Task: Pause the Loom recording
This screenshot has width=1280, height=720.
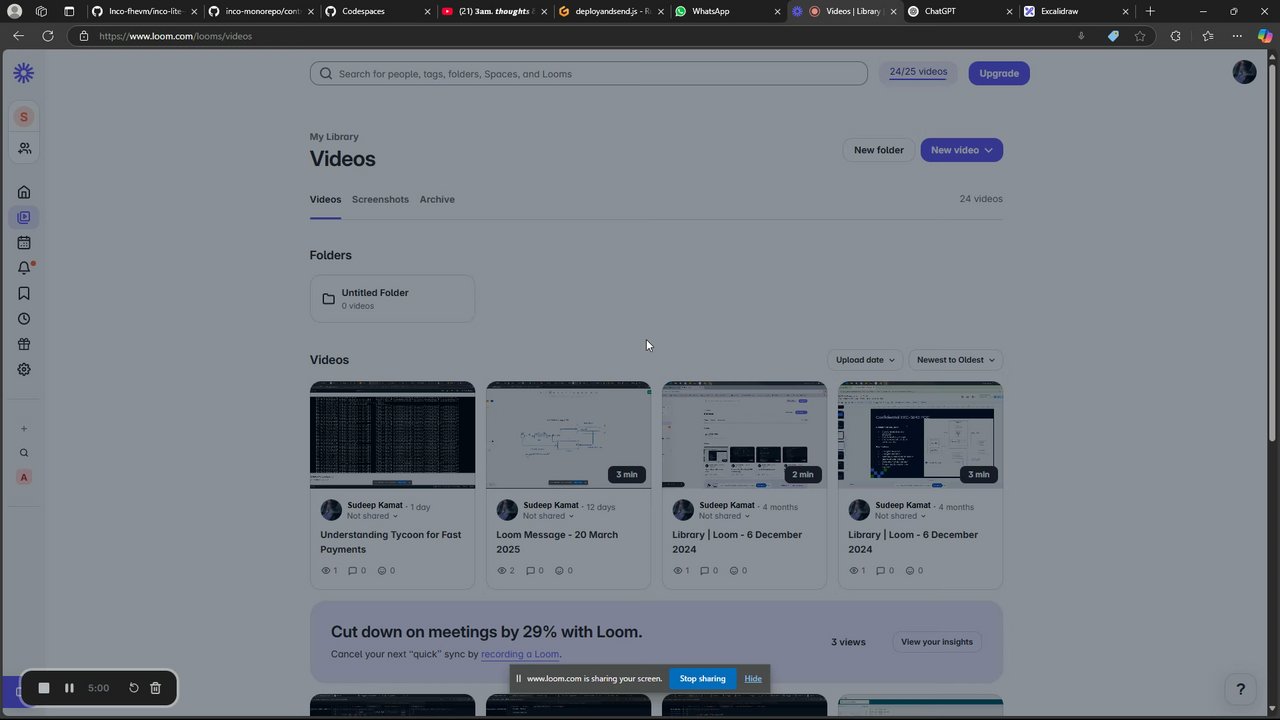Action: [69, 688]
